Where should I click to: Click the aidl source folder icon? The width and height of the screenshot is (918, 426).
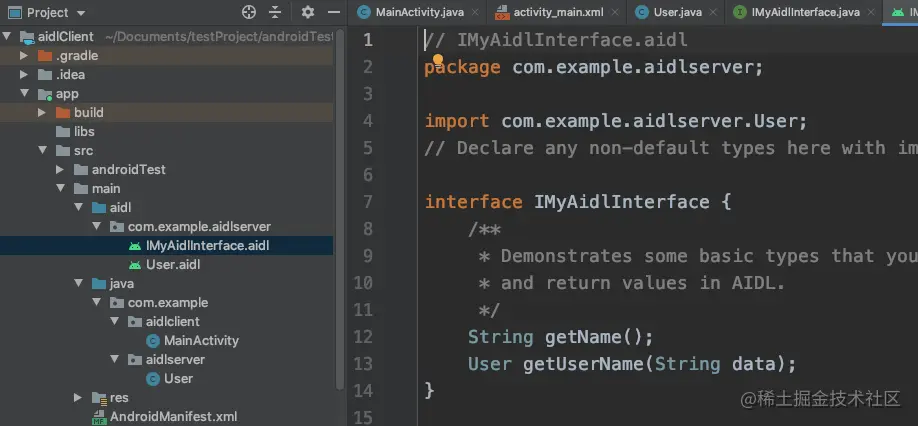[x=99, y=207]
